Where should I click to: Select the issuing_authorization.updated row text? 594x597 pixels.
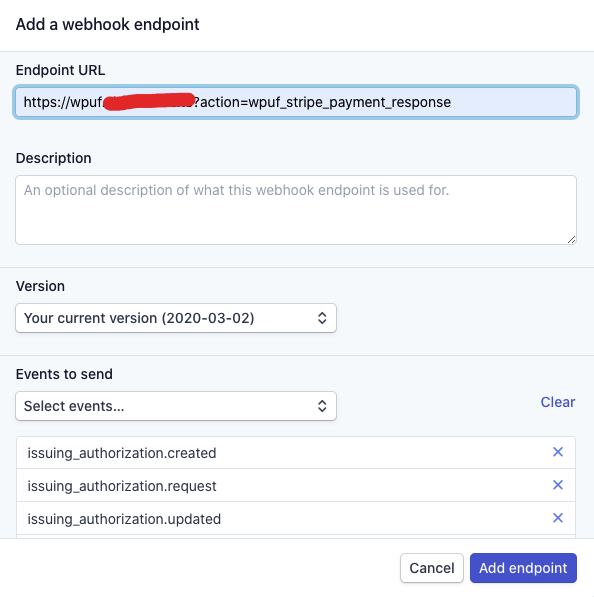124,519
